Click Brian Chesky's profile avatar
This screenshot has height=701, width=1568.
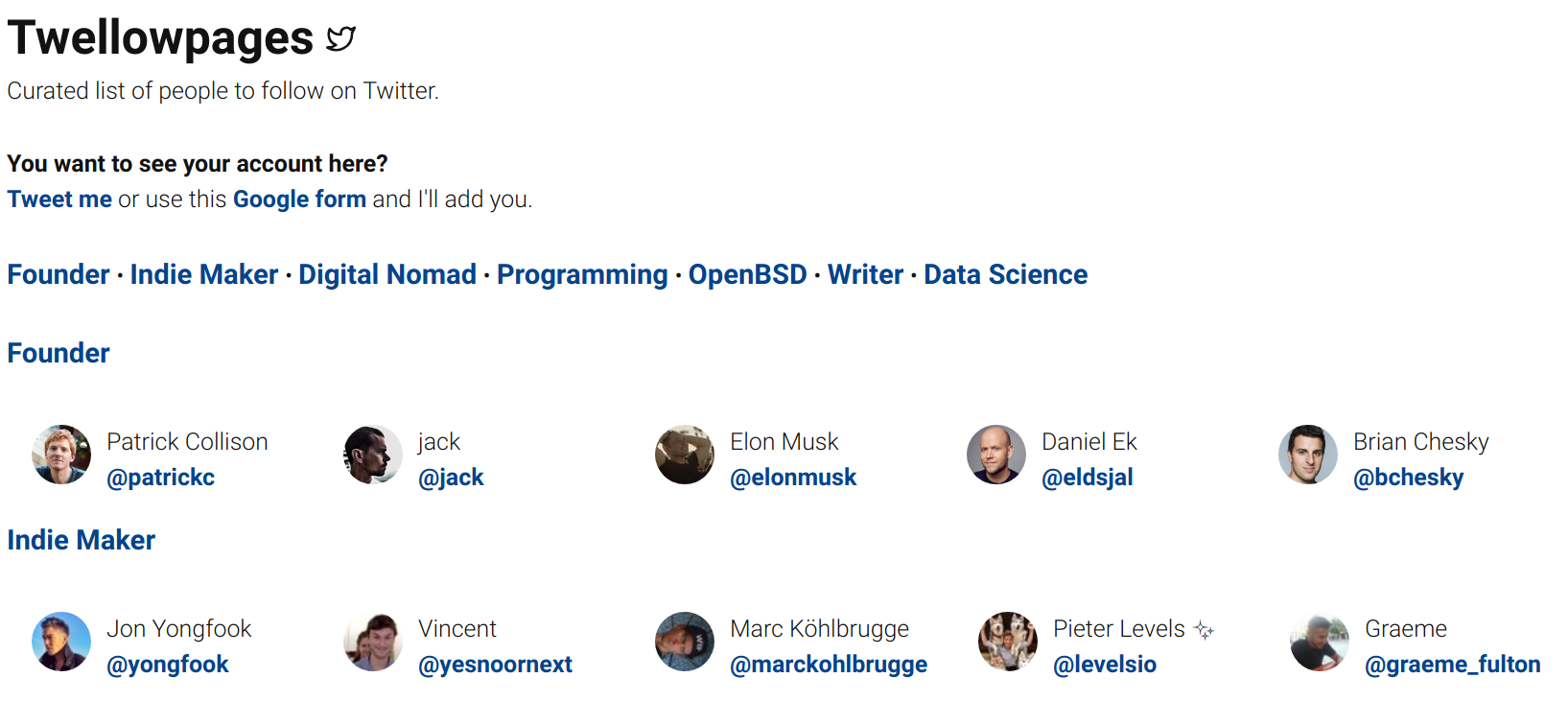pos(1308,455)
